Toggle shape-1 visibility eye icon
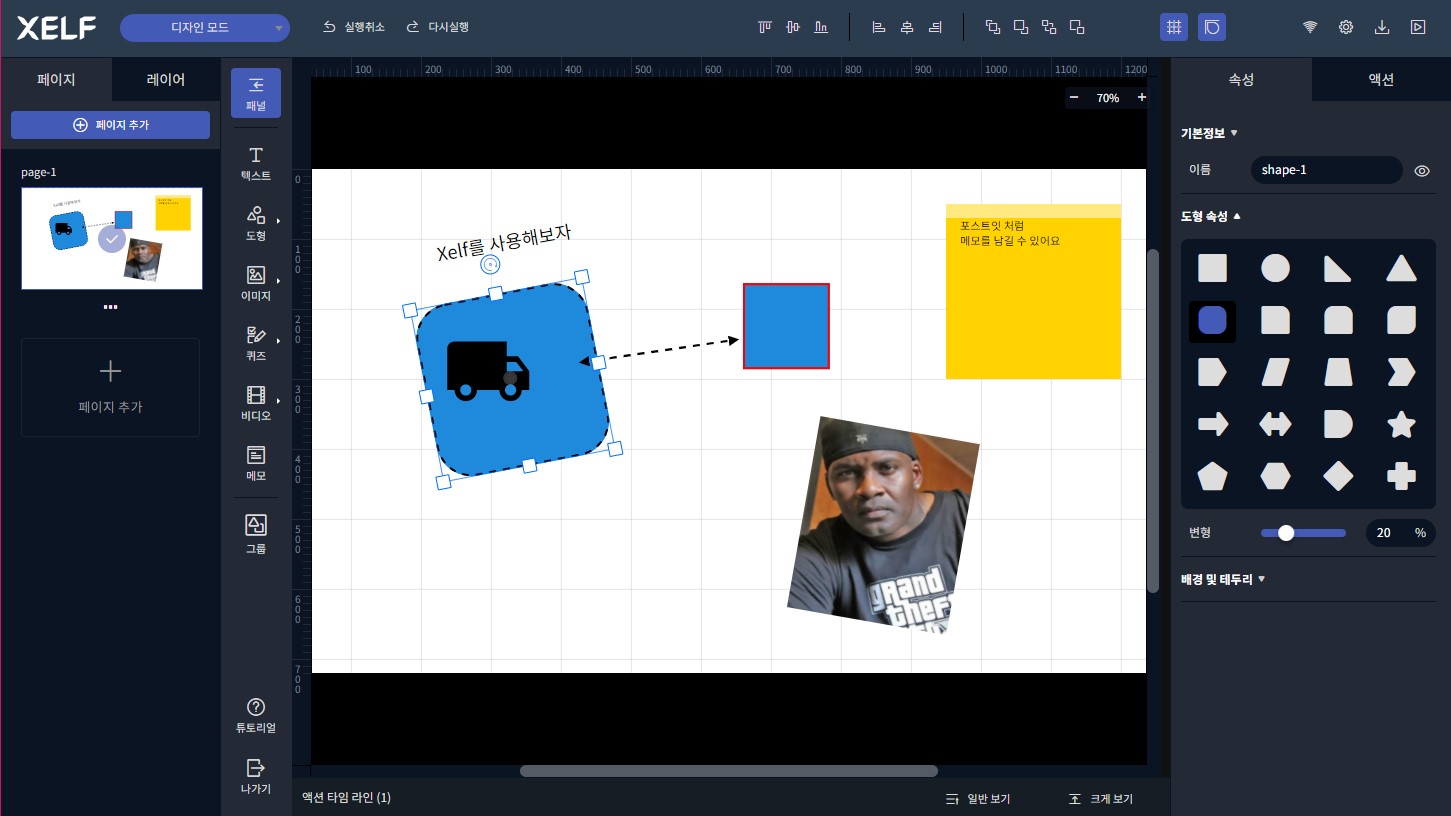 (1422, 171)
